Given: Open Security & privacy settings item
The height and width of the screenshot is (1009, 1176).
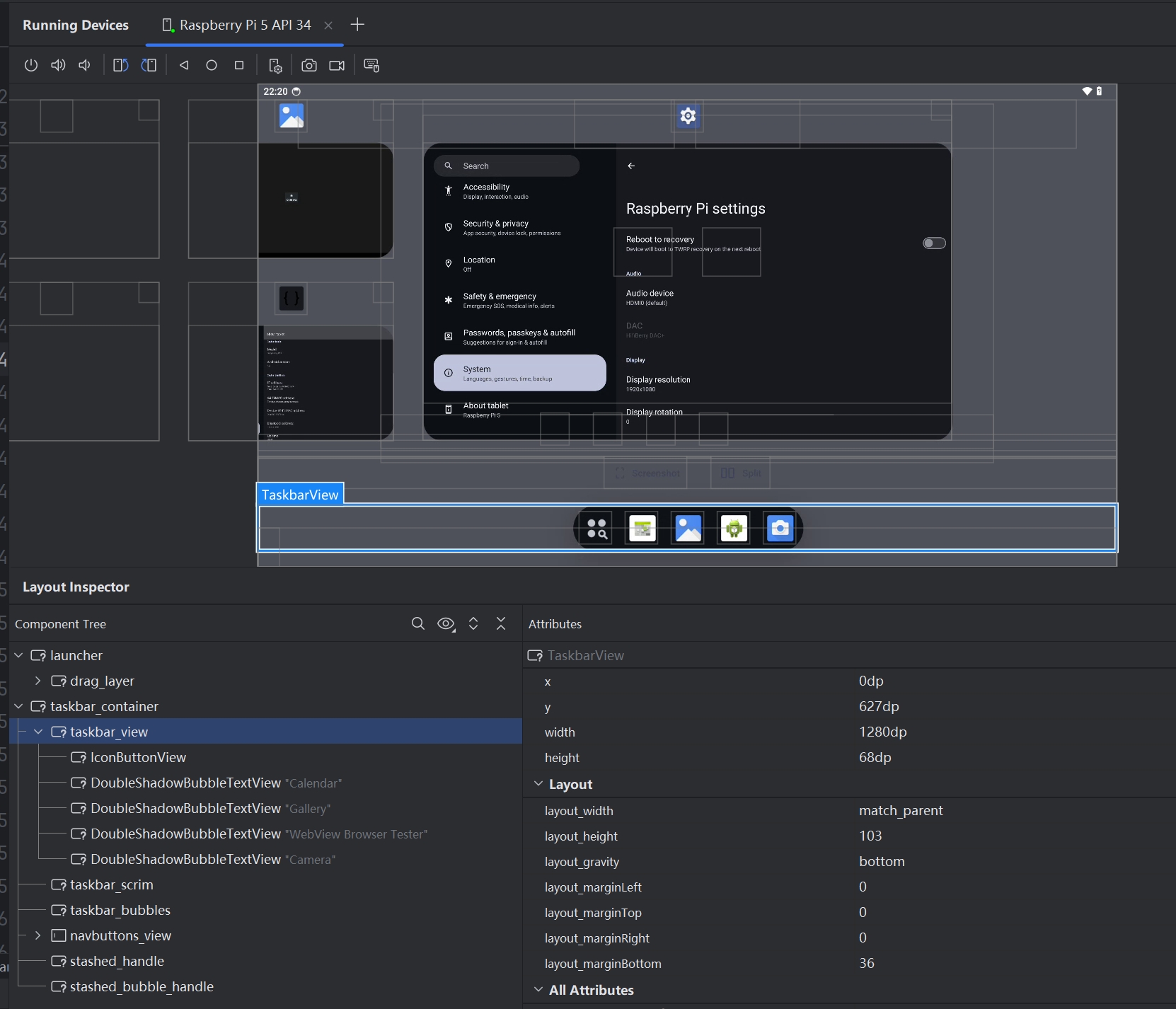Looking at the screenshot, I should [520, 227].
